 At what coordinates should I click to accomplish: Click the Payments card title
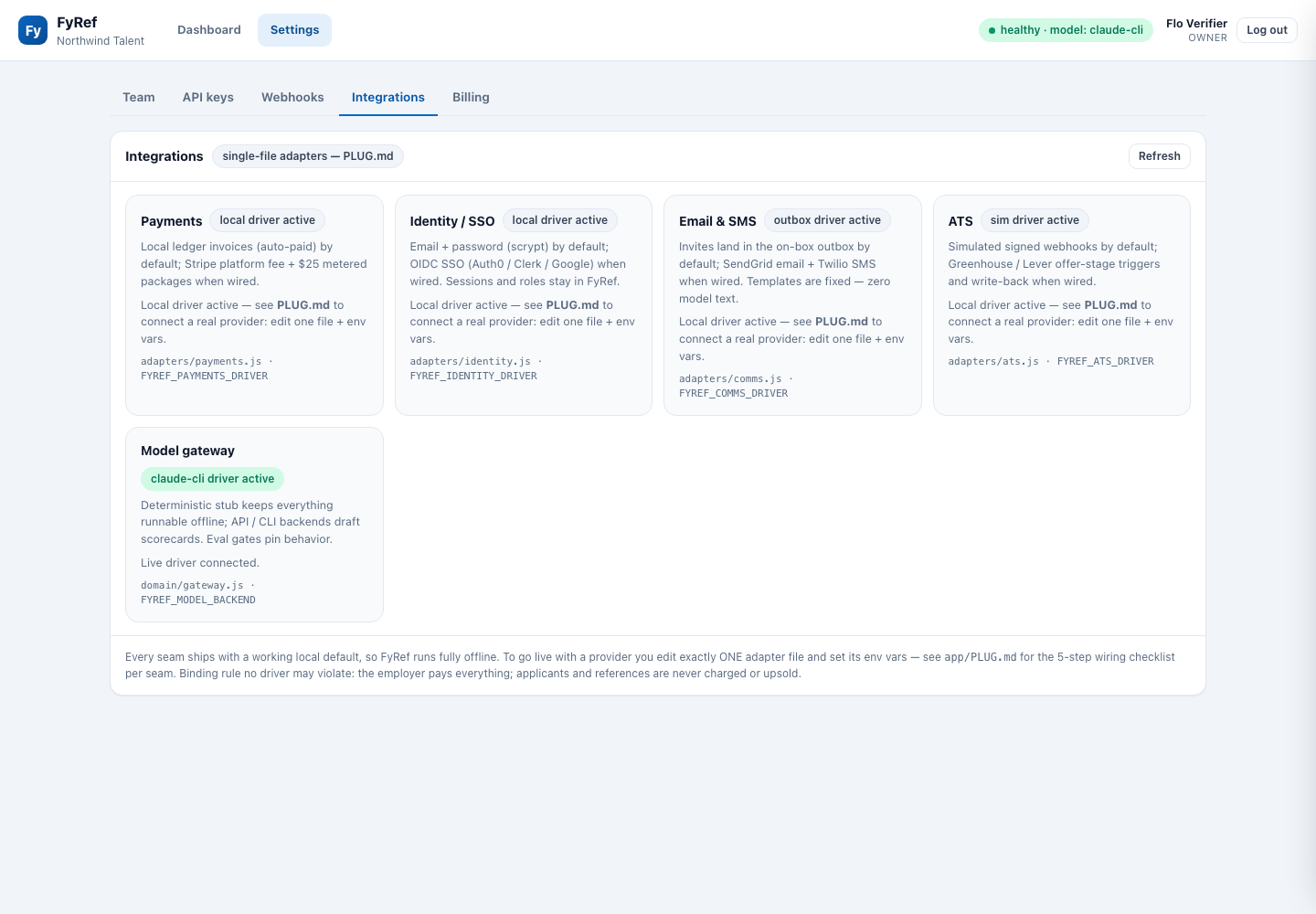pos(172,221)
